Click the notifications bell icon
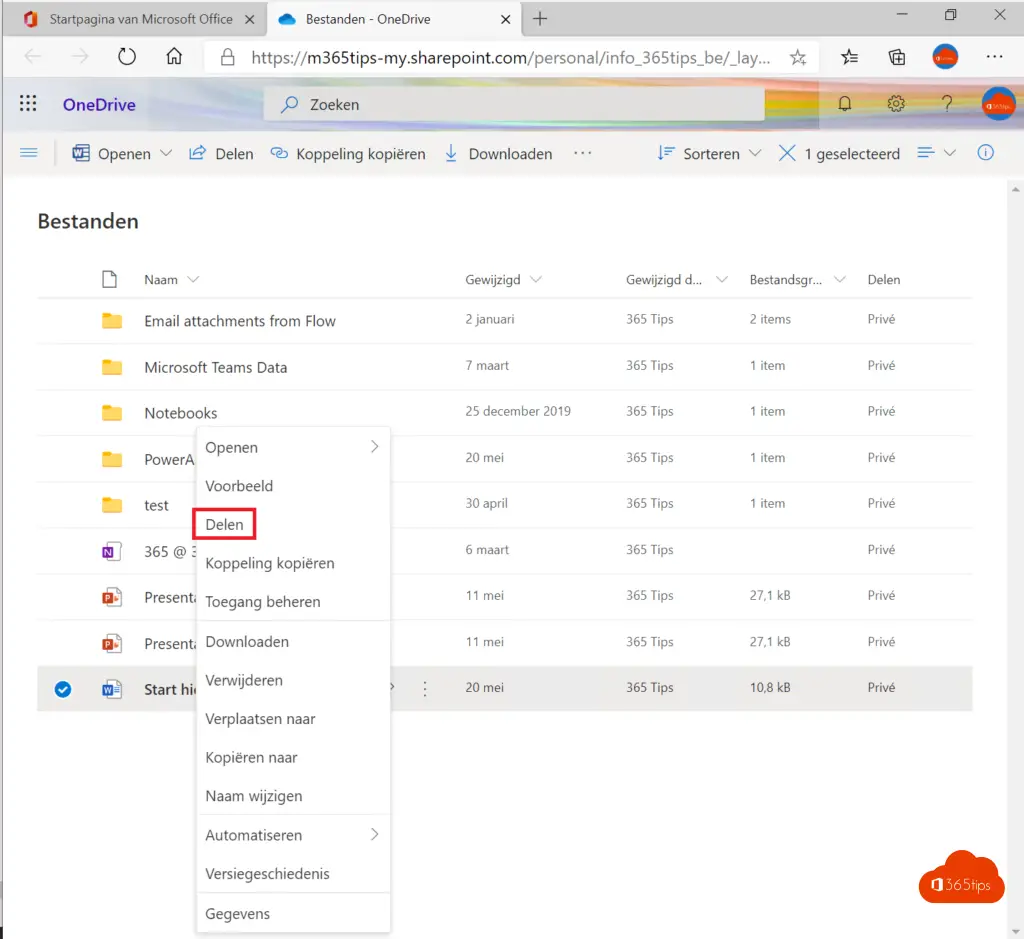1024x939 pixels. pos(844,104)
